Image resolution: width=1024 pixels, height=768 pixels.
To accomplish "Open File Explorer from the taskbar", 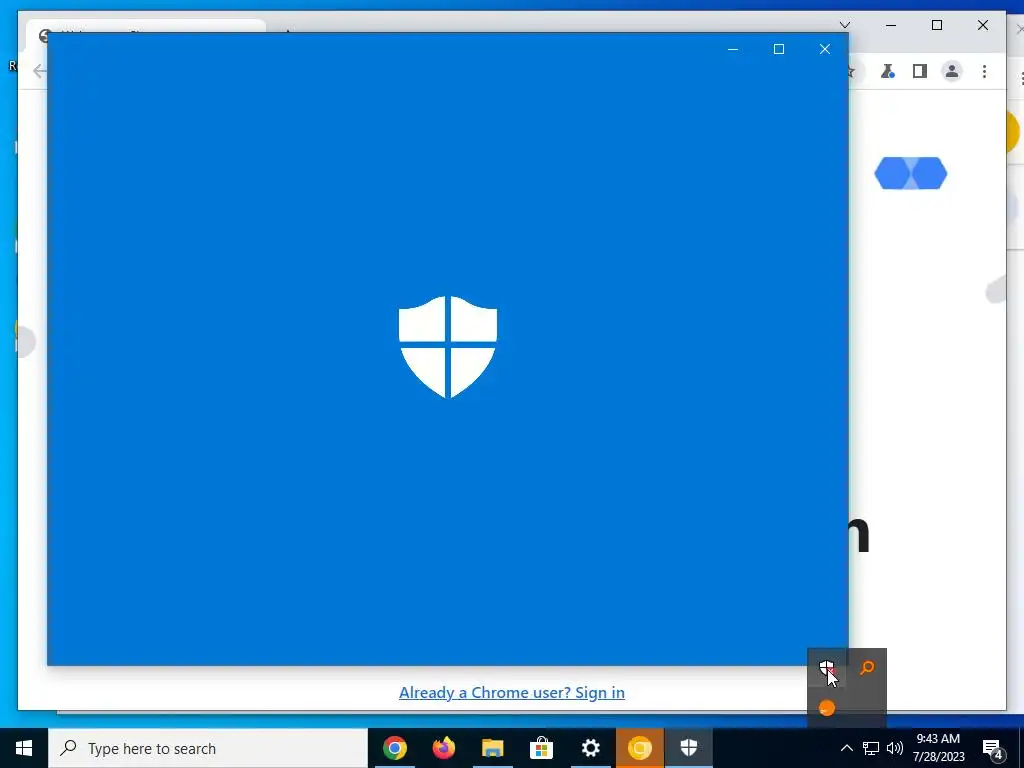I will [x=492, y=748].
